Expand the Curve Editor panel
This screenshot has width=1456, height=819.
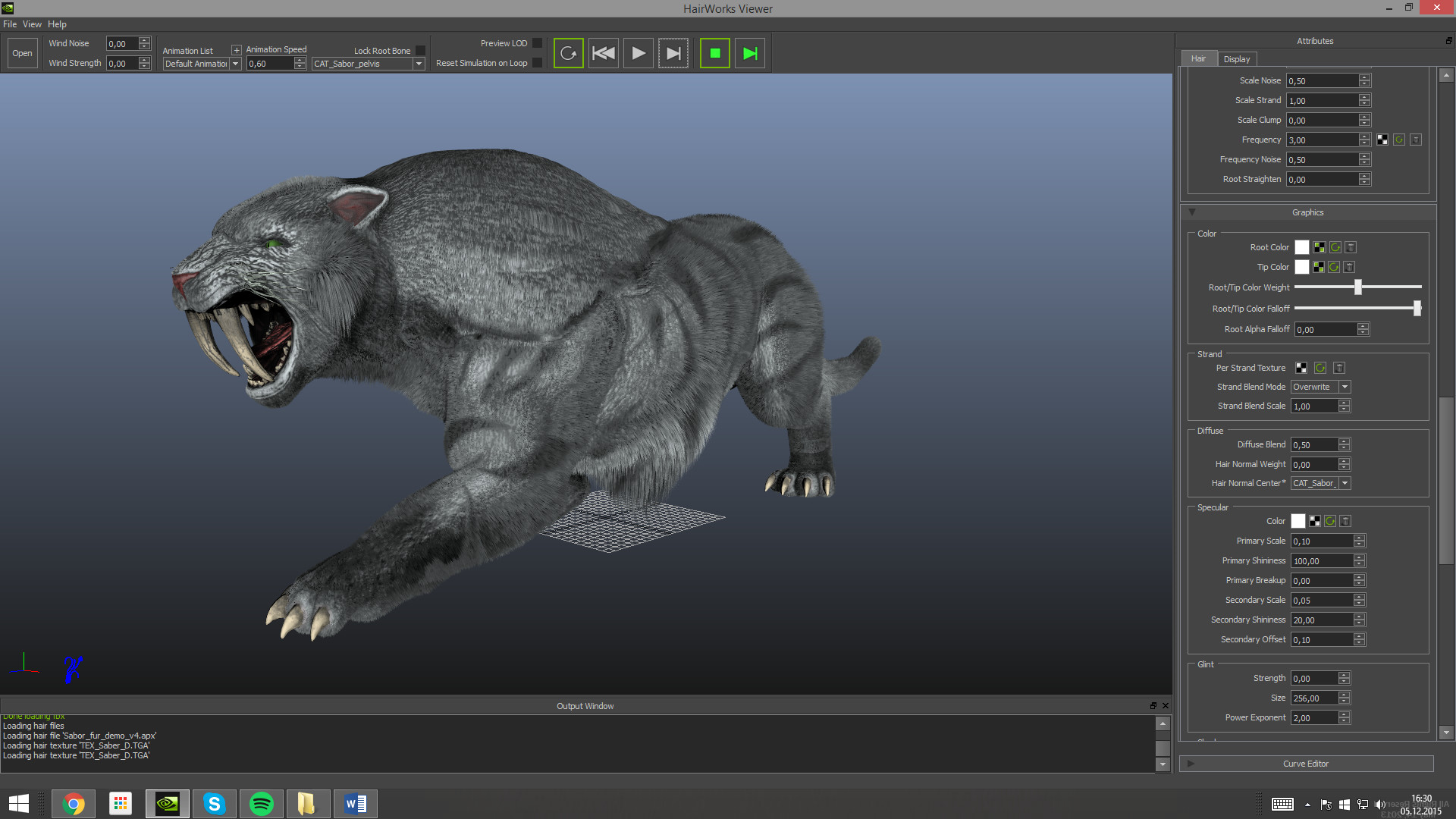click(x=1306, y=764)
